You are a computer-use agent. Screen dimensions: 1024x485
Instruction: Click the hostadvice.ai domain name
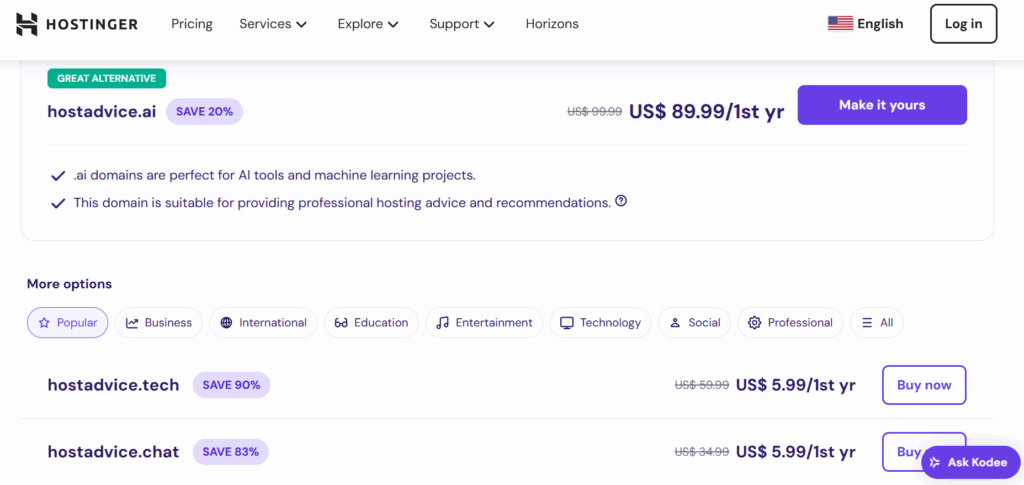[x=102, y=112]
